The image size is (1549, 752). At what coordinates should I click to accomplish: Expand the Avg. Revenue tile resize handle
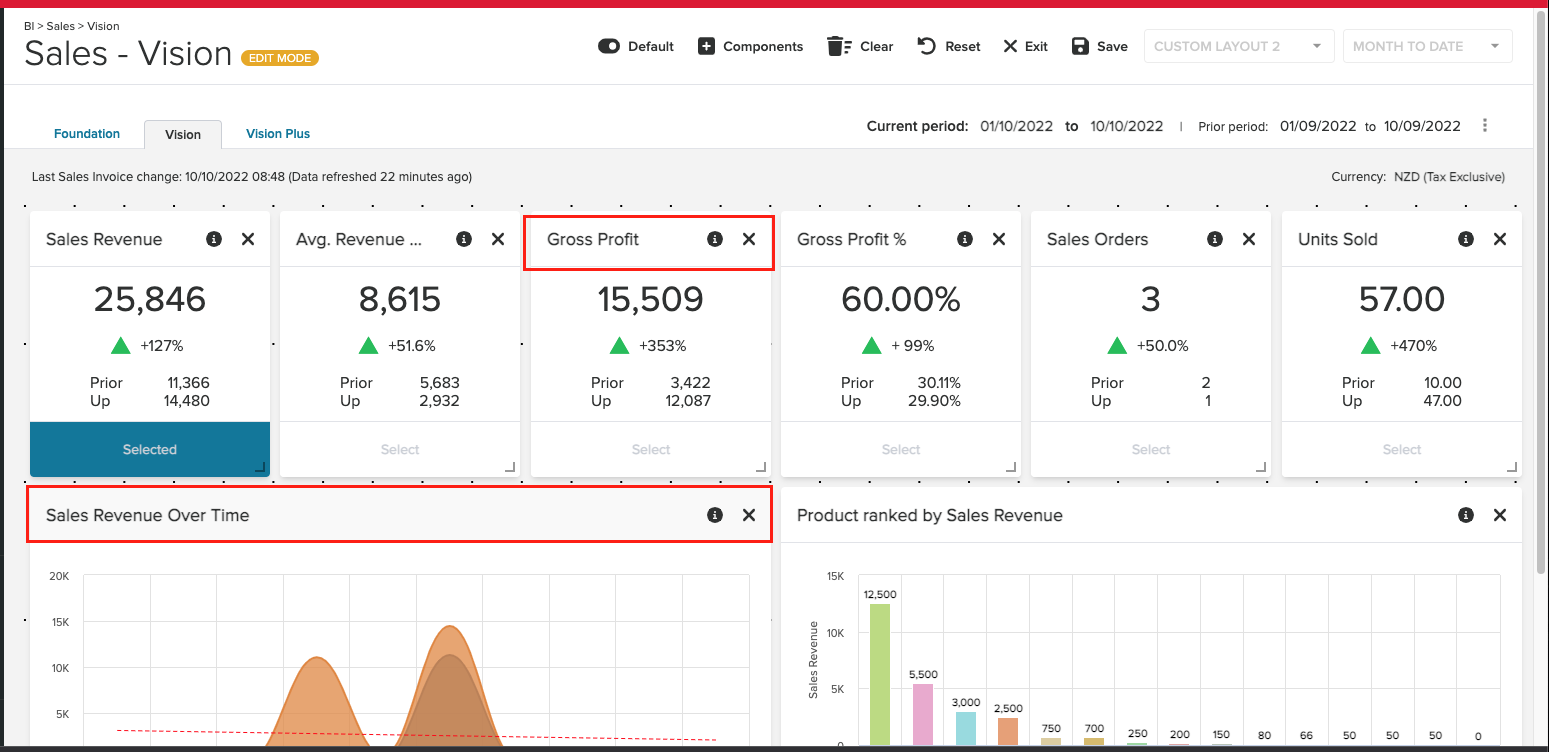click(x=511, y=466)
